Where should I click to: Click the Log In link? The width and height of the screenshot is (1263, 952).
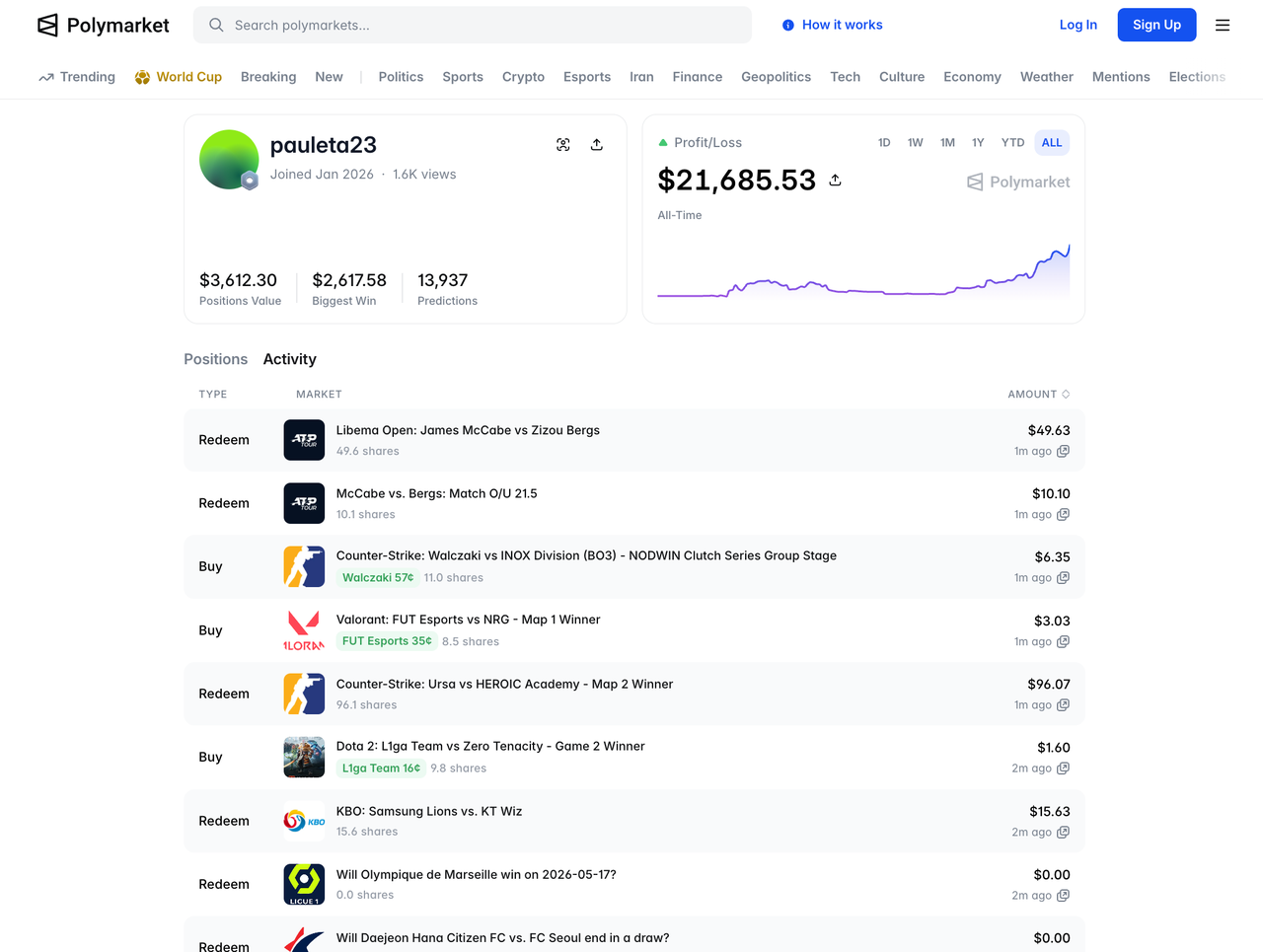click(1078, 25)
